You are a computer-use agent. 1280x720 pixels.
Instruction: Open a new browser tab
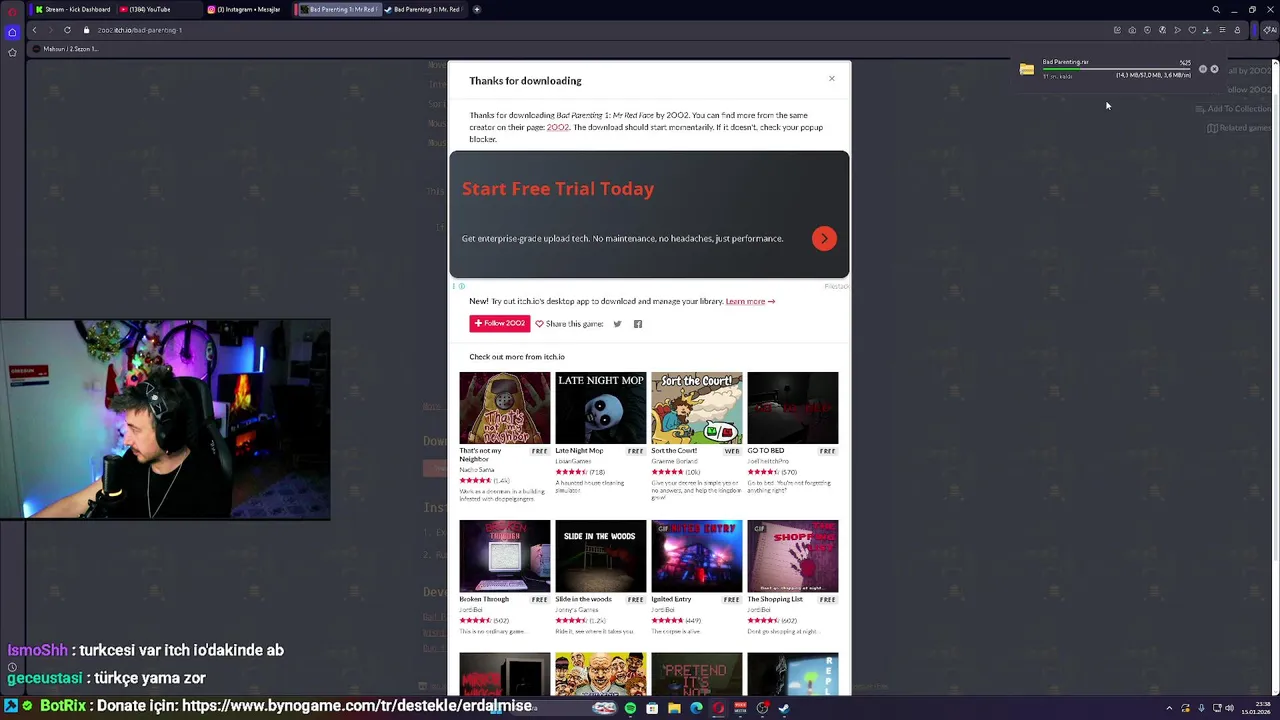[x=477, y=9]
